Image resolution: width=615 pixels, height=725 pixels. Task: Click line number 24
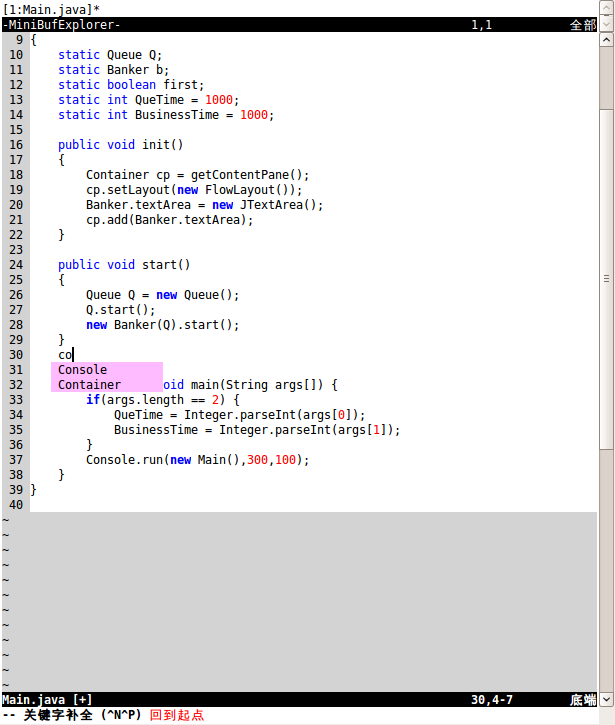(x=16, y=264)
